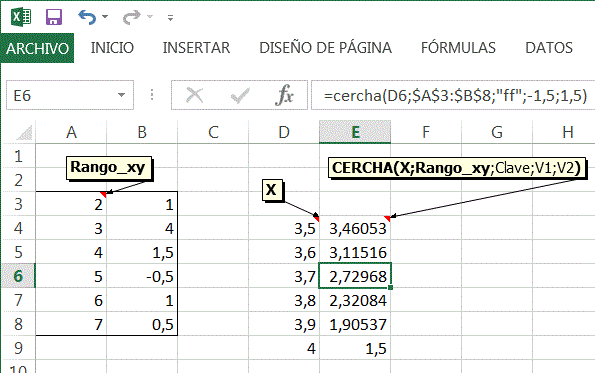The width and height of the screenshot is (595, 373).
Task: Select column F header
Action: pos(426,132)
